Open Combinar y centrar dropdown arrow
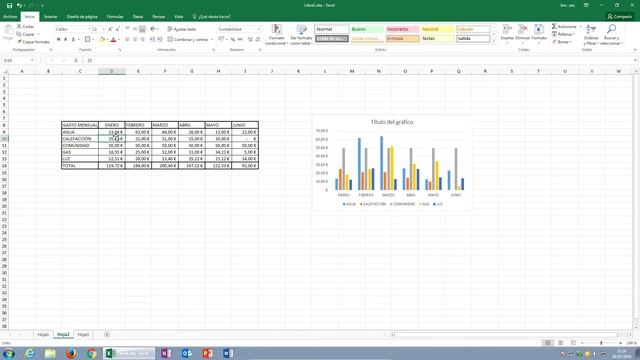 click(212, 40)
